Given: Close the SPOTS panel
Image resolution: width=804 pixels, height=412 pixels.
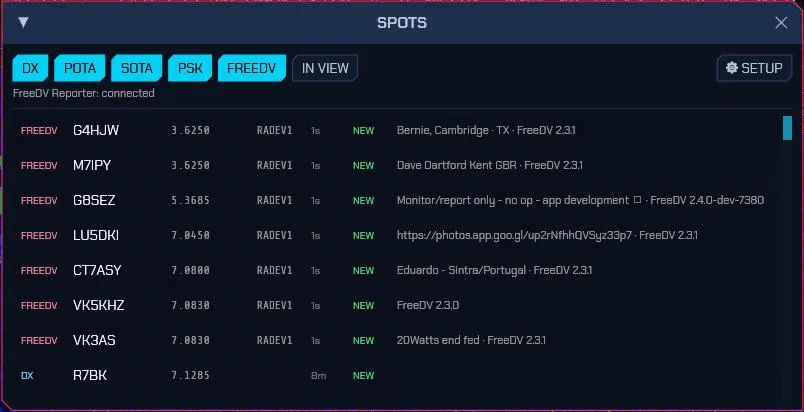Looking at the screenshot, I should coord(781,23).
